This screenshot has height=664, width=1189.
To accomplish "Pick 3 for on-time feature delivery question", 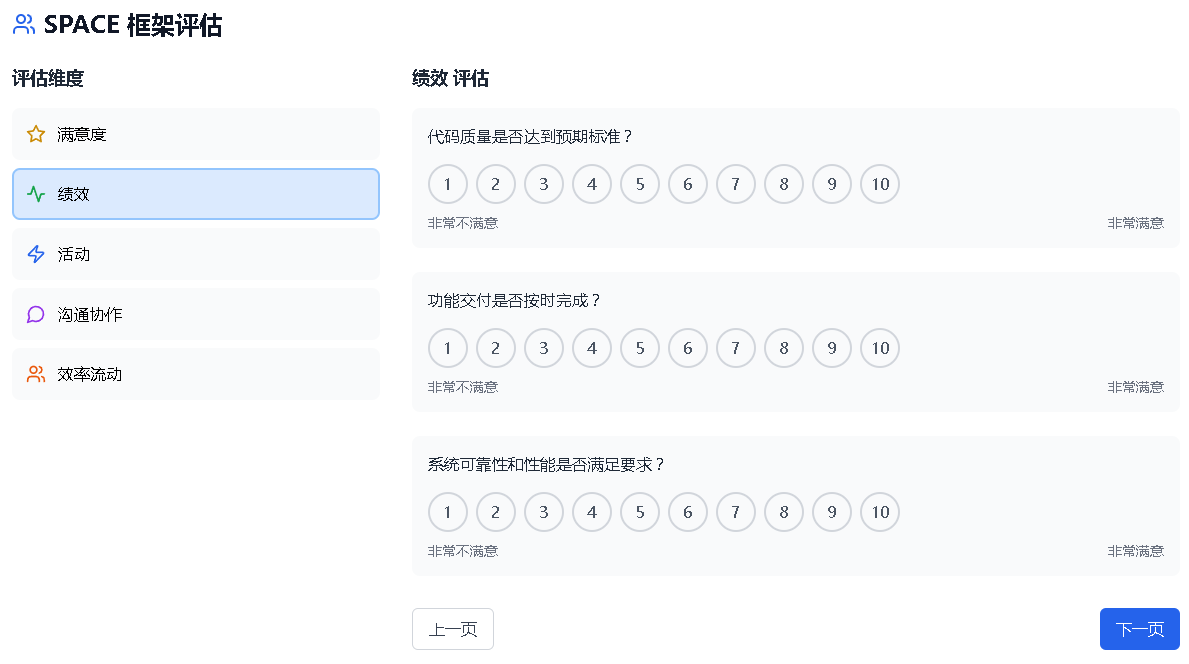I will point(544,348).
